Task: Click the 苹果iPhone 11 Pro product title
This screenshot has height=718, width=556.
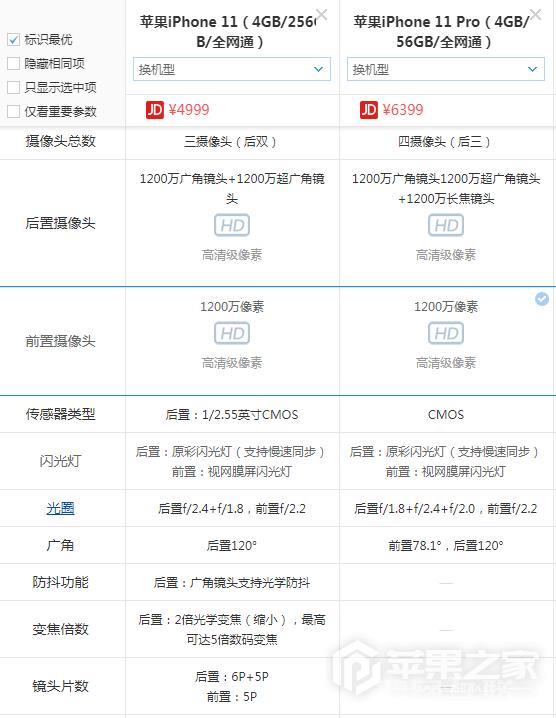Action: tap(443, 32)
